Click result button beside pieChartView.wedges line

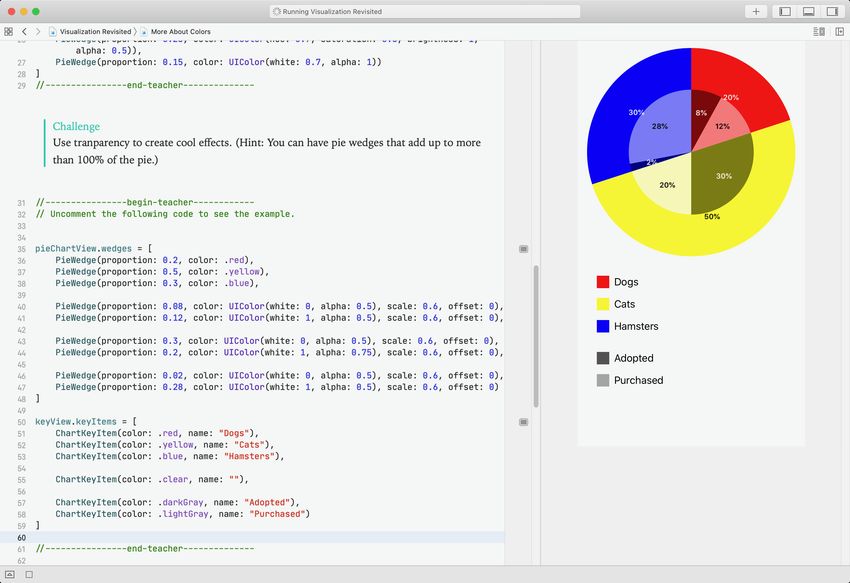tap(523, 249)
